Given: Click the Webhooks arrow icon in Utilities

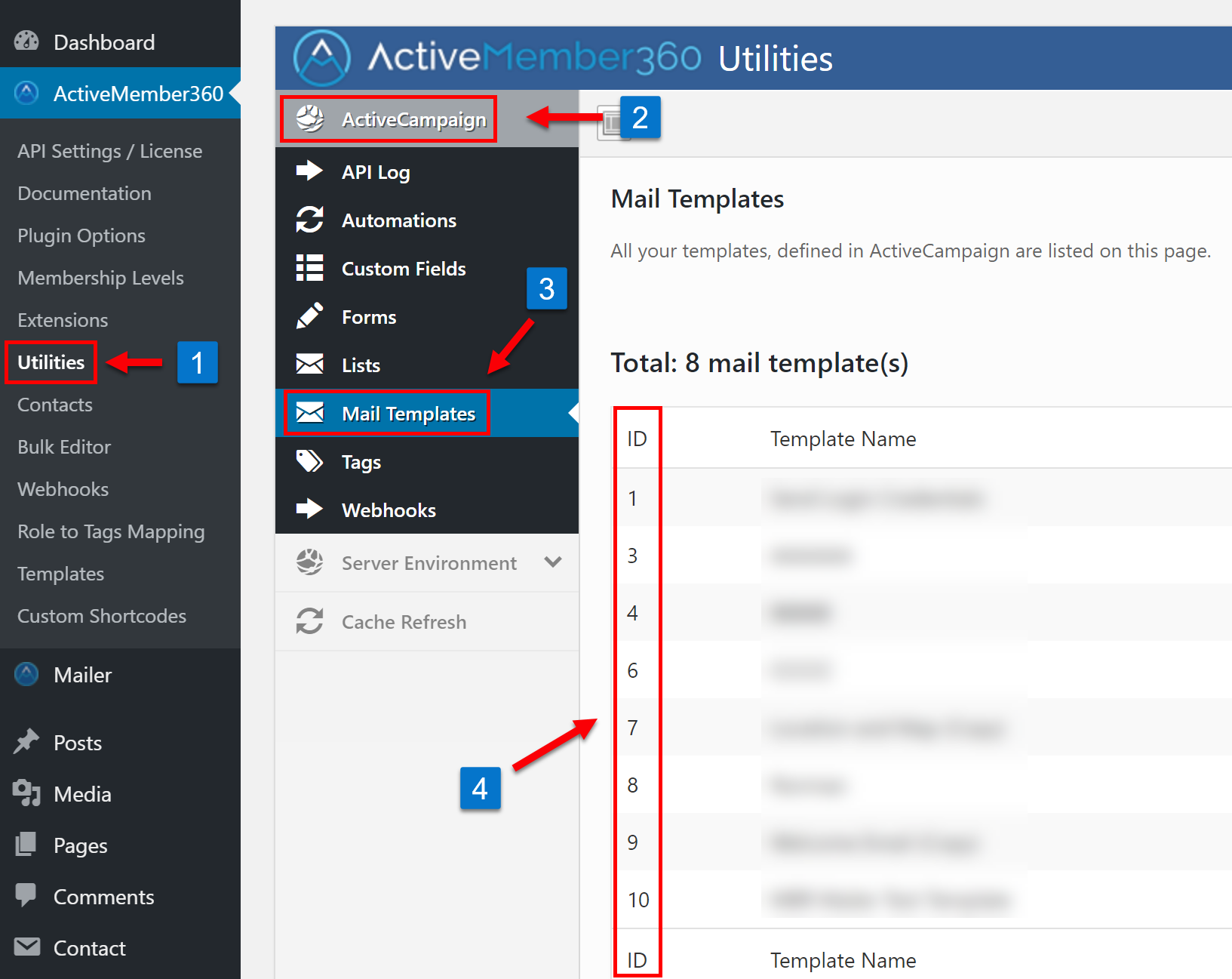Looking at the screenshot, I should (309, 510).
